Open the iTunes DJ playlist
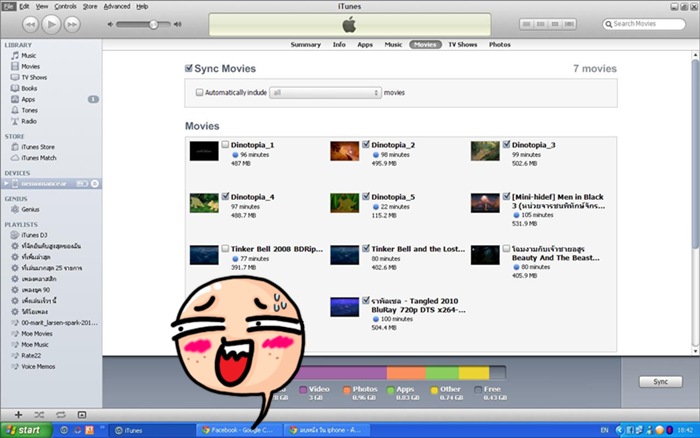 [x=34, y=235]
